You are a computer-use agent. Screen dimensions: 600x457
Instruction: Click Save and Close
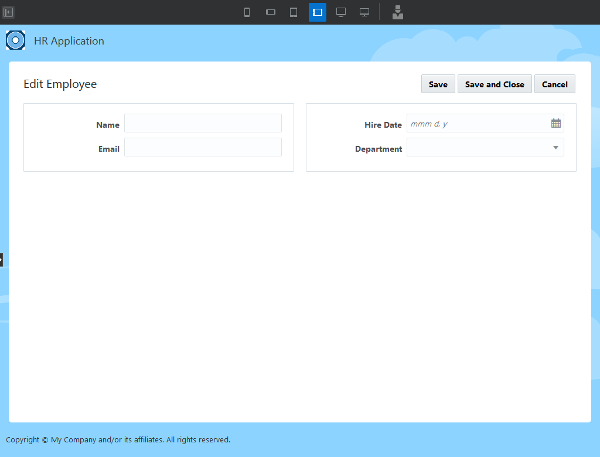pos(494,84)
